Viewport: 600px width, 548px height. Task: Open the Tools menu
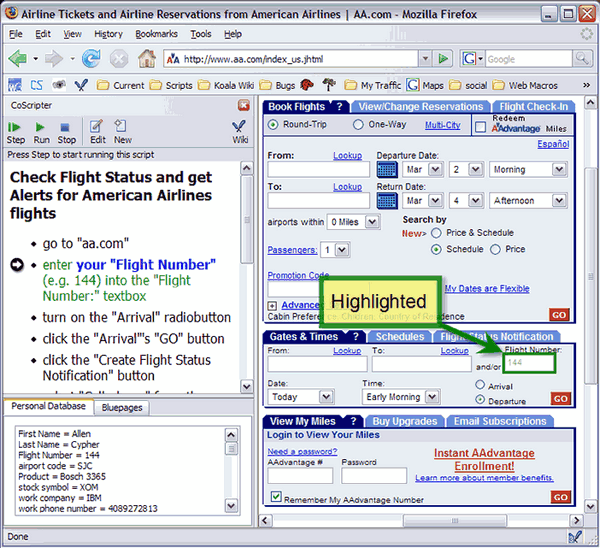201,34
